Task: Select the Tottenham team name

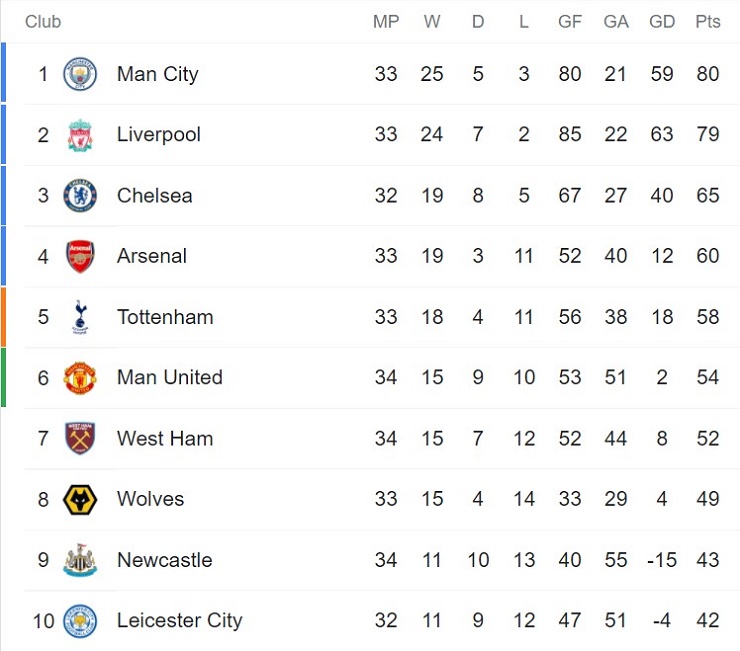Action: 164,317
